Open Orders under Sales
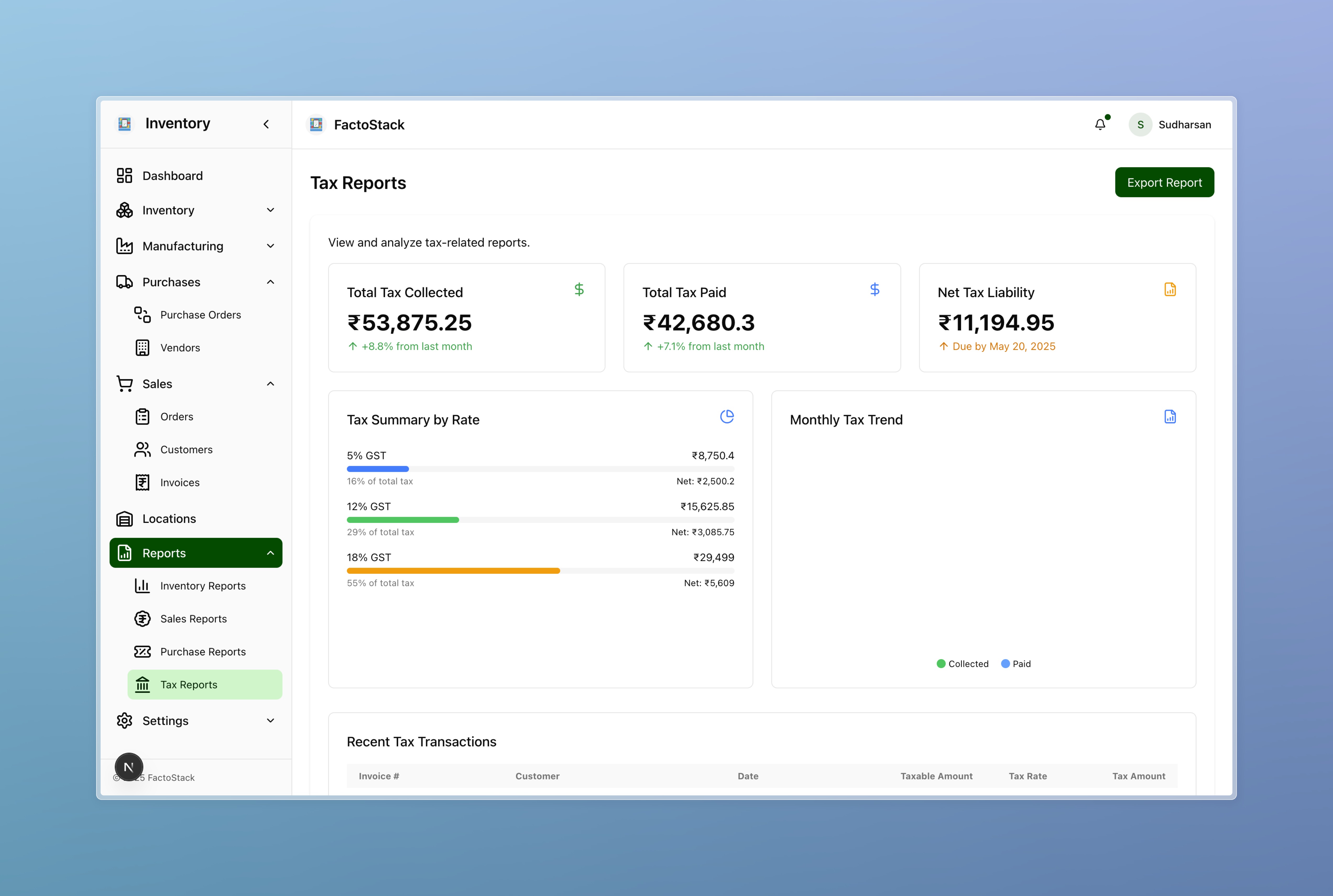Screen dimensions: 1333x896 point(205,417)
